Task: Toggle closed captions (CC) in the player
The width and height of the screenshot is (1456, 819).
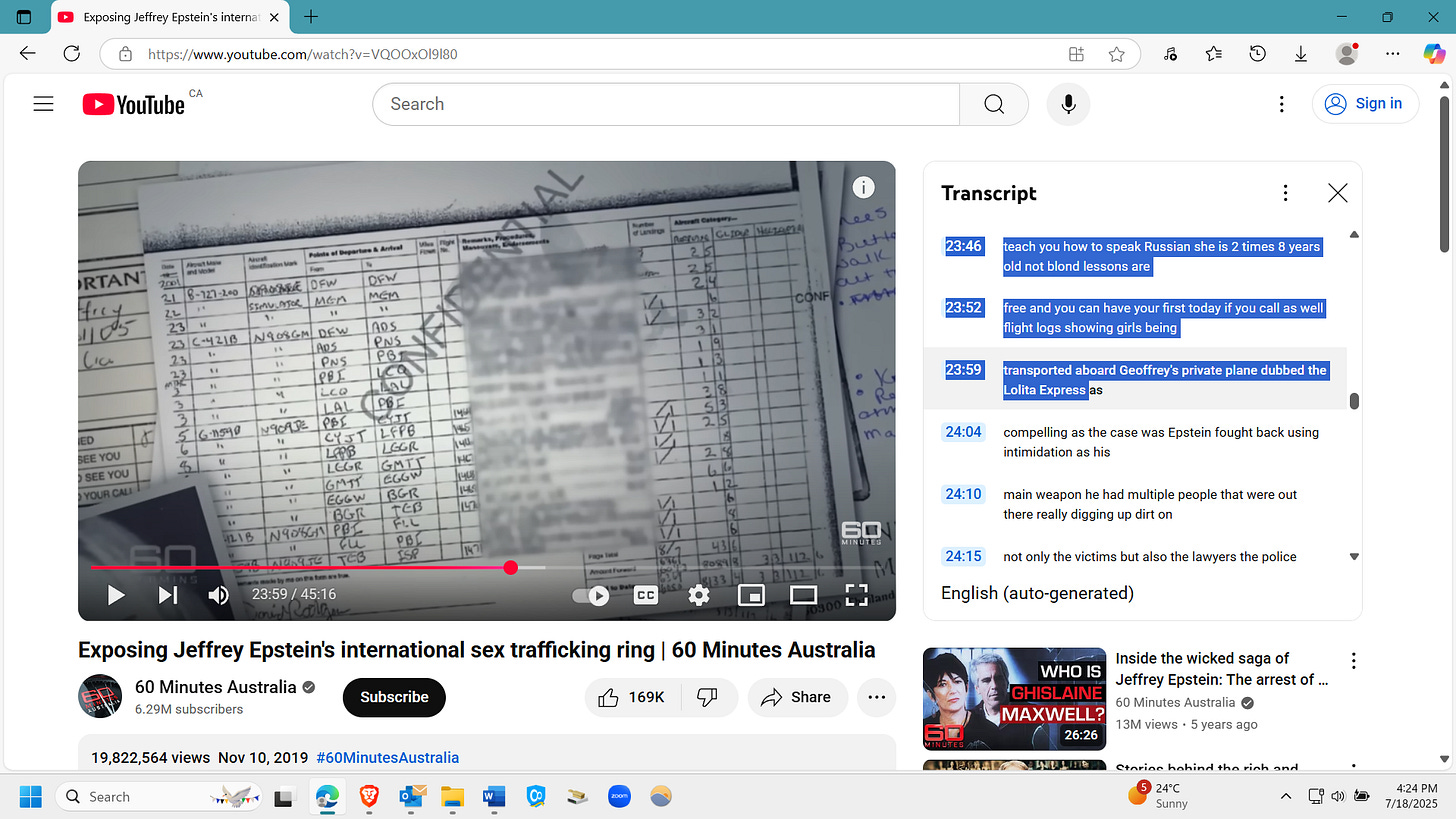Action: [x=646, y=595]
